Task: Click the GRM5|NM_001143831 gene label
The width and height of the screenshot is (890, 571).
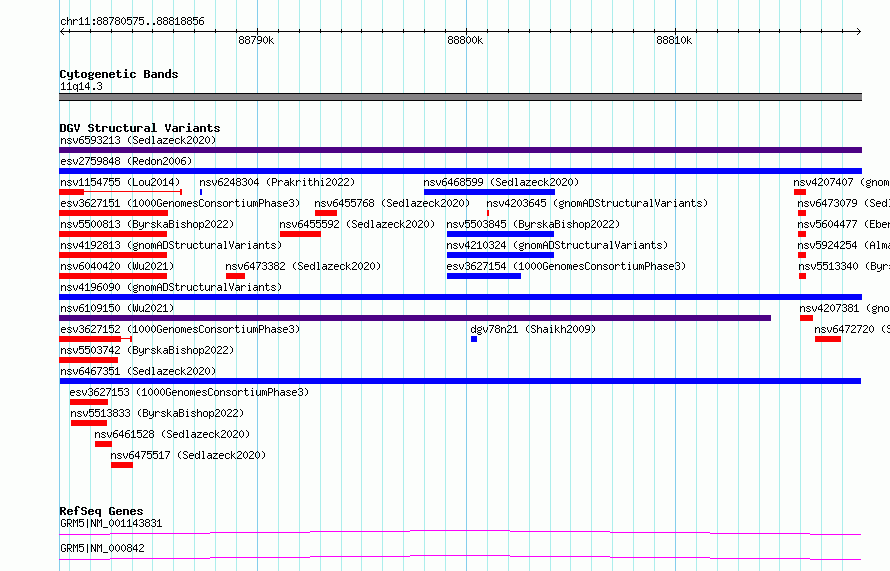Action: [111, 523]
